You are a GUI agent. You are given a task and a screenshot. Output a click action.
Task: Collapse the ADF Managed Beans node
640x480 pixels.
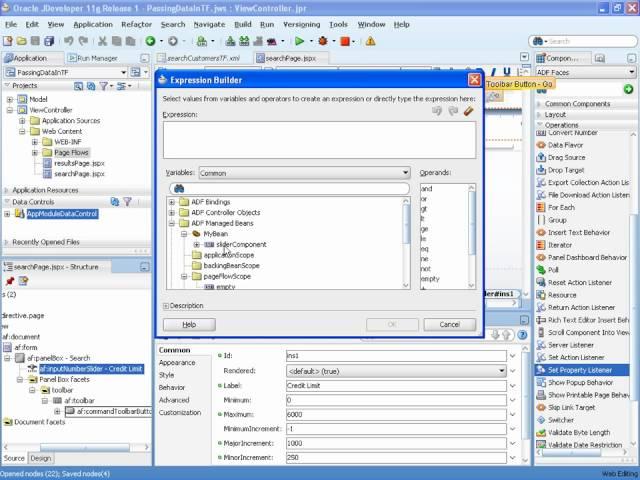click(x=172, y=223)
